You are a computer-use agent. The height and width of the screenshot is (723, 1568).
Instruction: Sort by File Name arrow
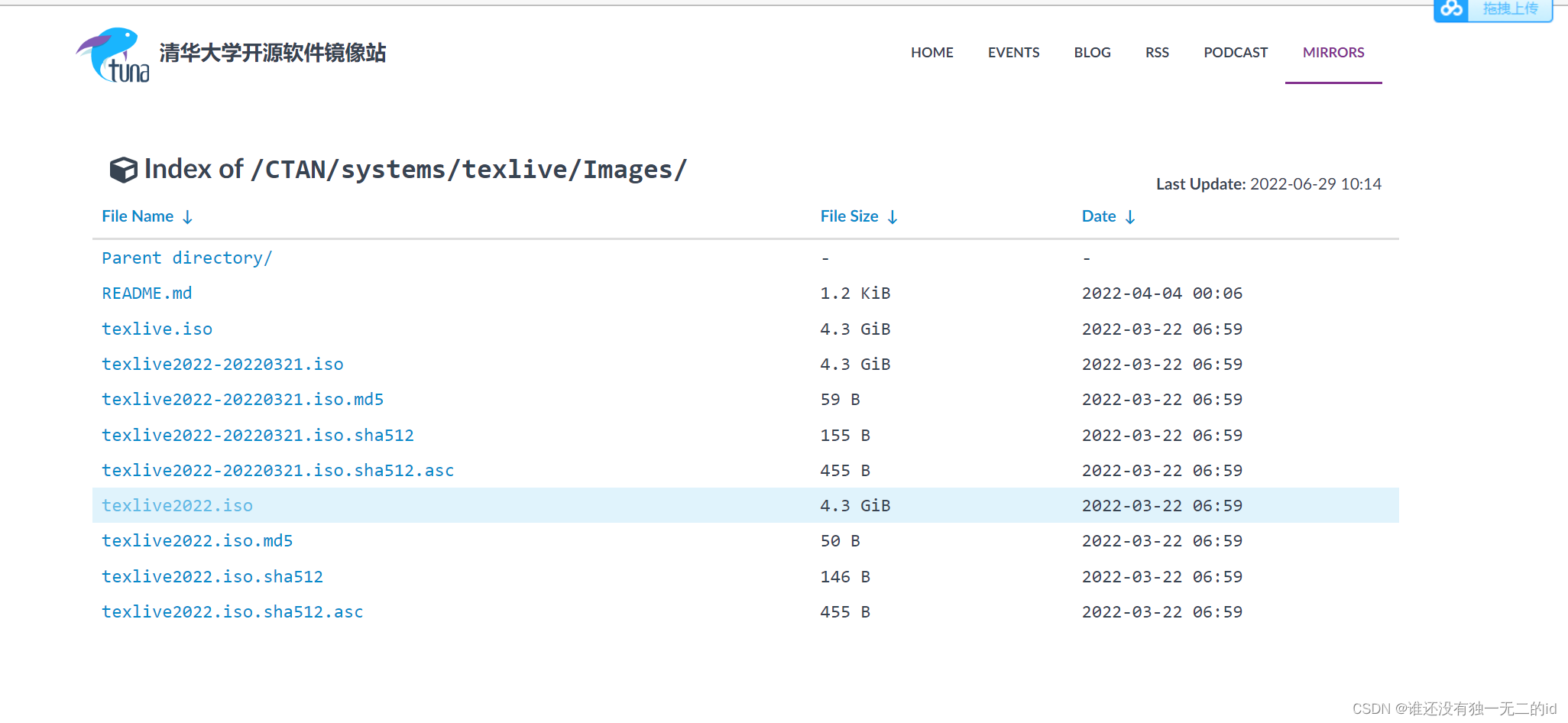point(187,217)
